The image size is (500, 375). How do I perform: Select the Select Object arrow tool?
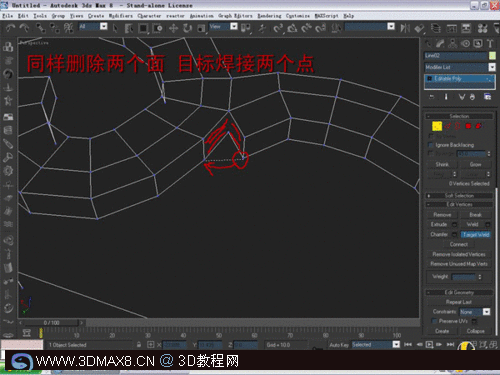(115, 28)
